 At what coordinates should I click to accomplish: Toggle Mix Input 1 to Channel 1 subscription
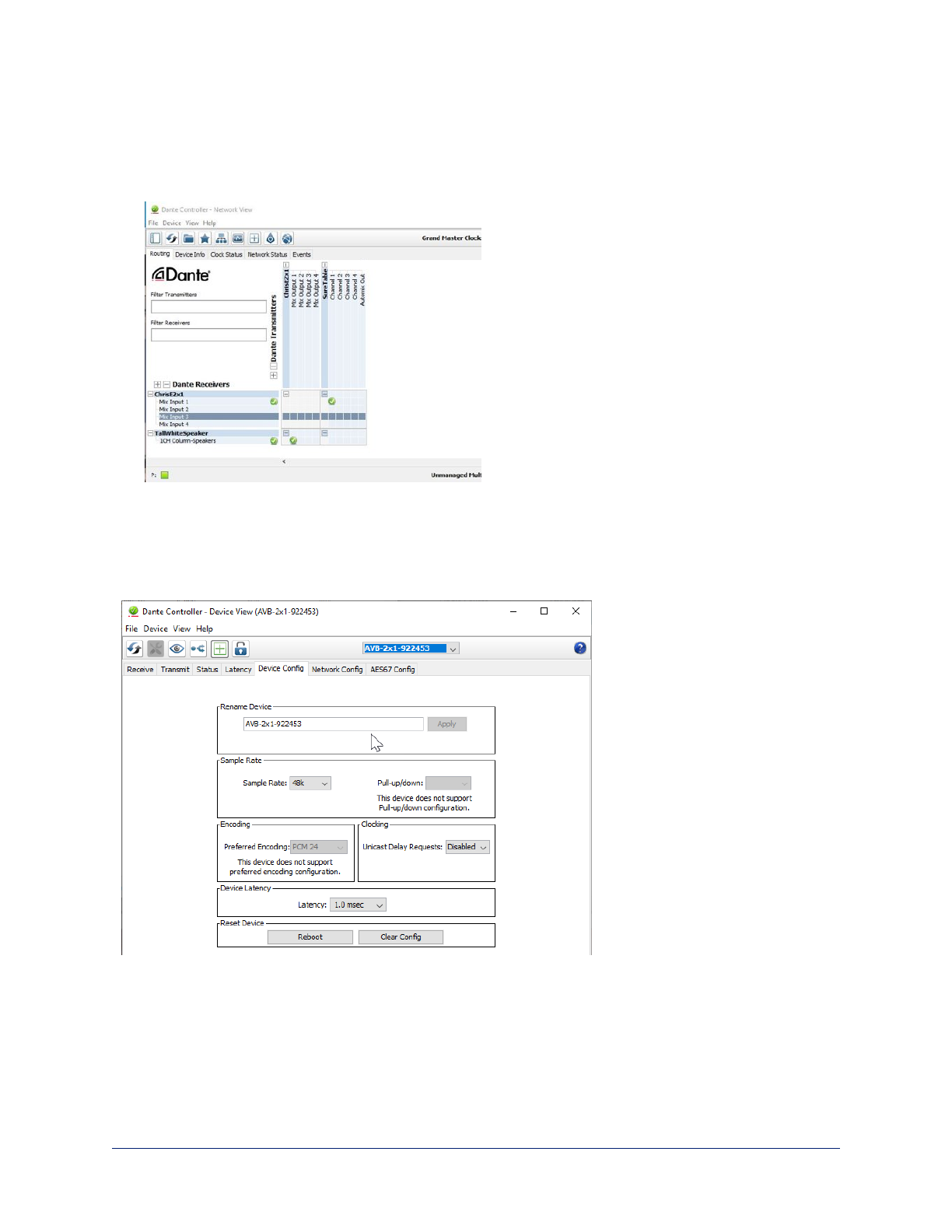click(332, 401)
